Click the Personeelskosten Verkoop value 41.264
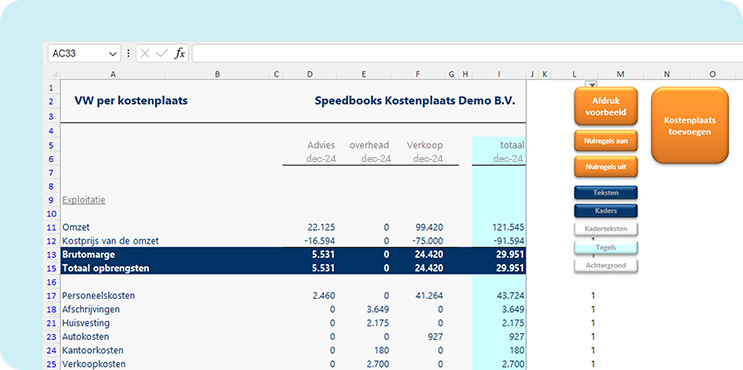The height and width of the screenshot is (370, 743). pyautogui.click(x=428, y=296)
